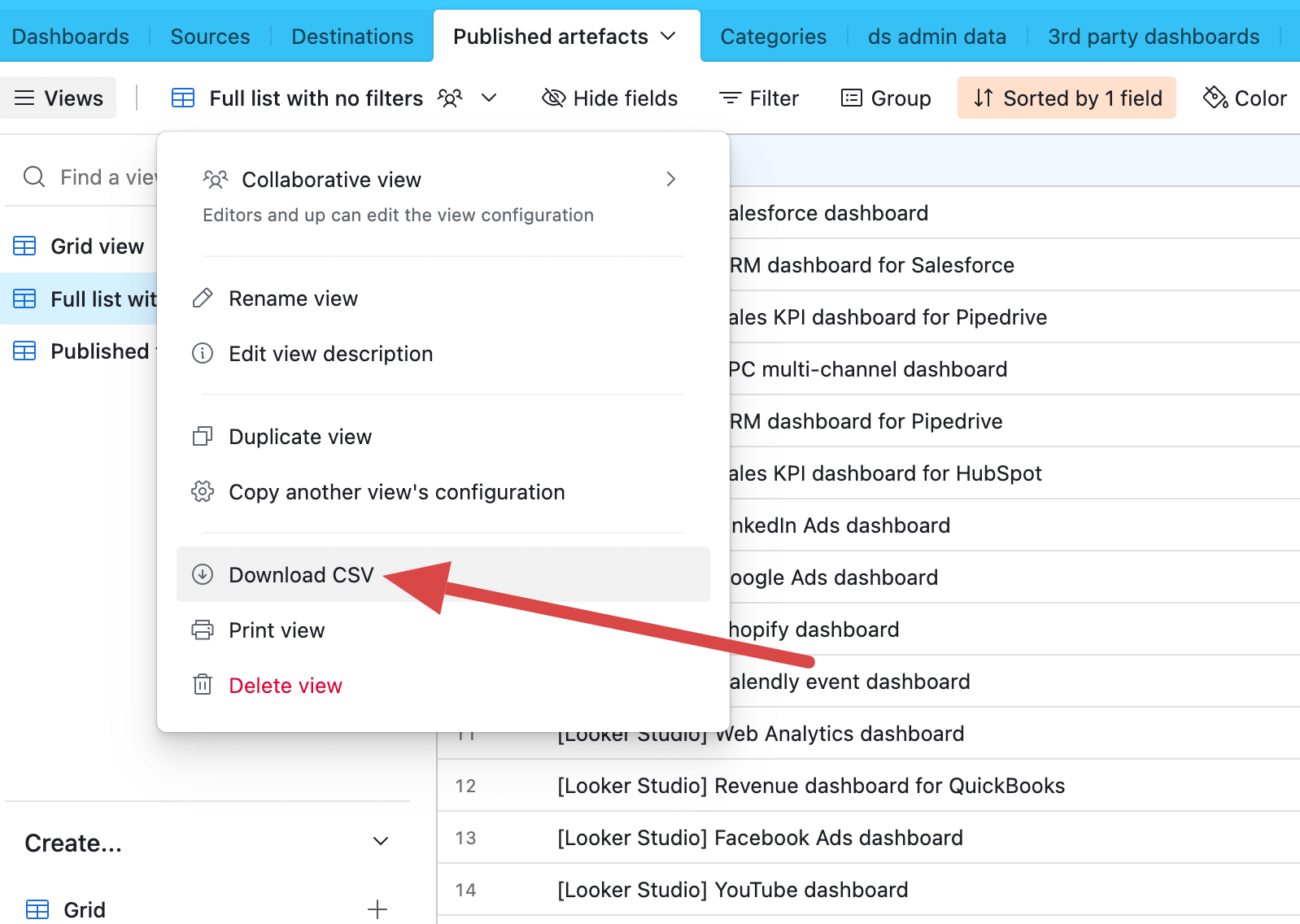Click the sort arrows icon
The width and height of the screenshot is (1300, 924).
coord(984,98)
